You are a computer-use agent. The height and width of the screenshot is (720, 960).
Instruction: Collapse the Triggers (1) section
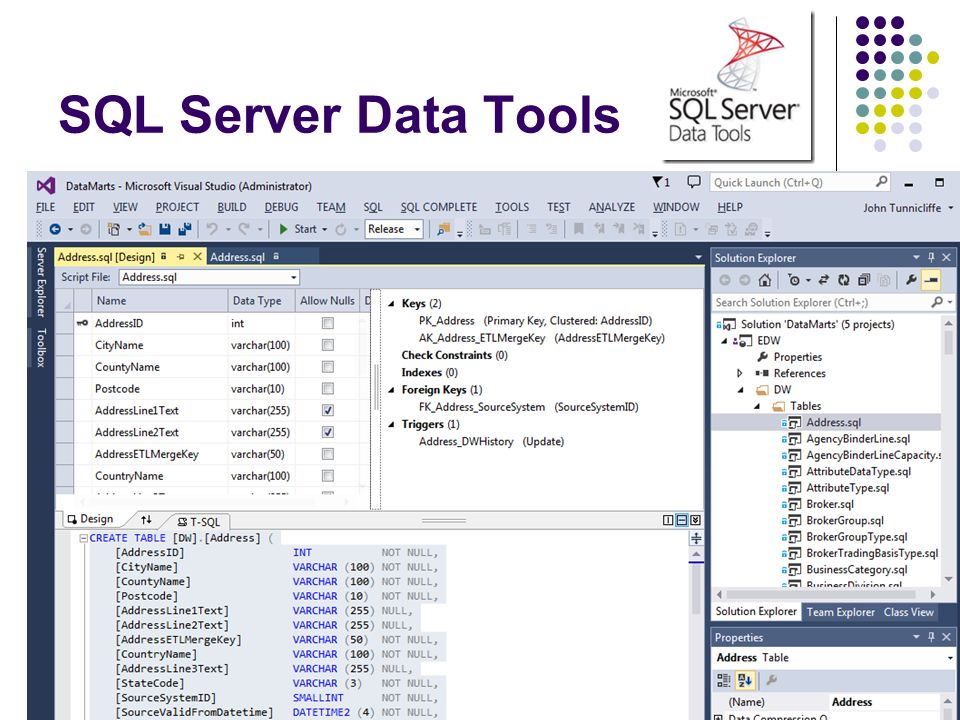coord(391,424)
